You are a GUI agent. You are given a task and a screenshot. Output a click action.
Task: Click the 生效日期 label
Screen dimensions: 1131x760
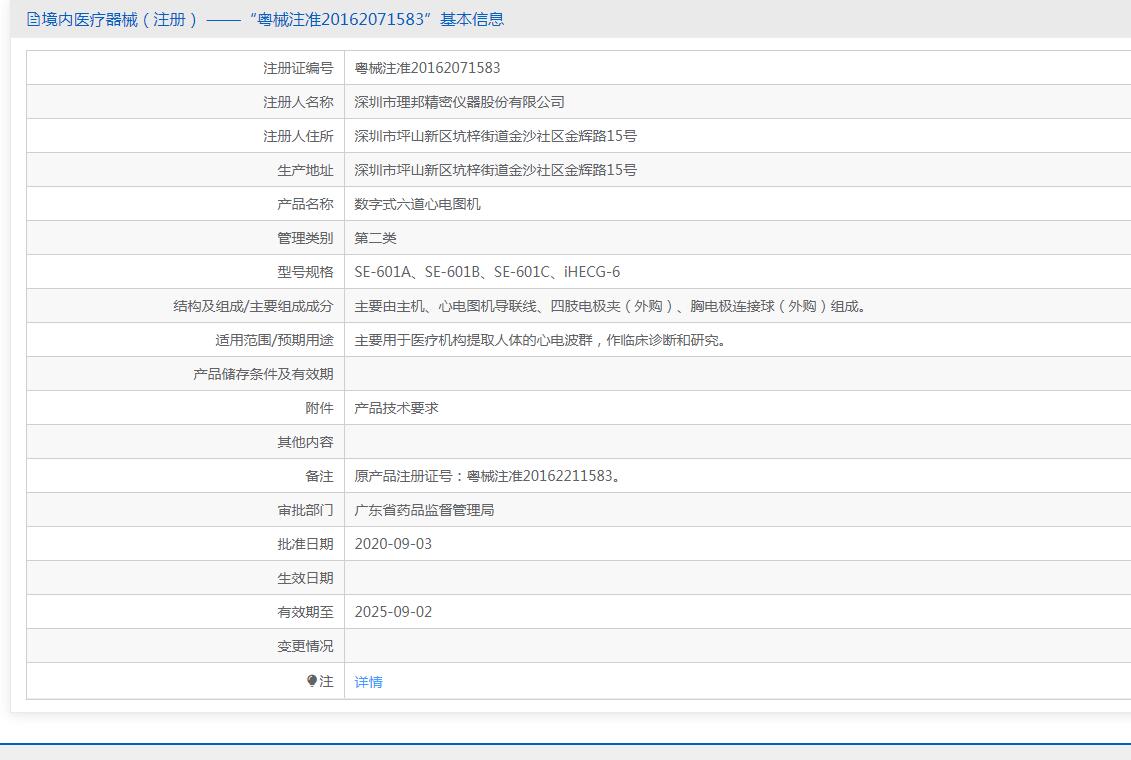click(305, 578)
